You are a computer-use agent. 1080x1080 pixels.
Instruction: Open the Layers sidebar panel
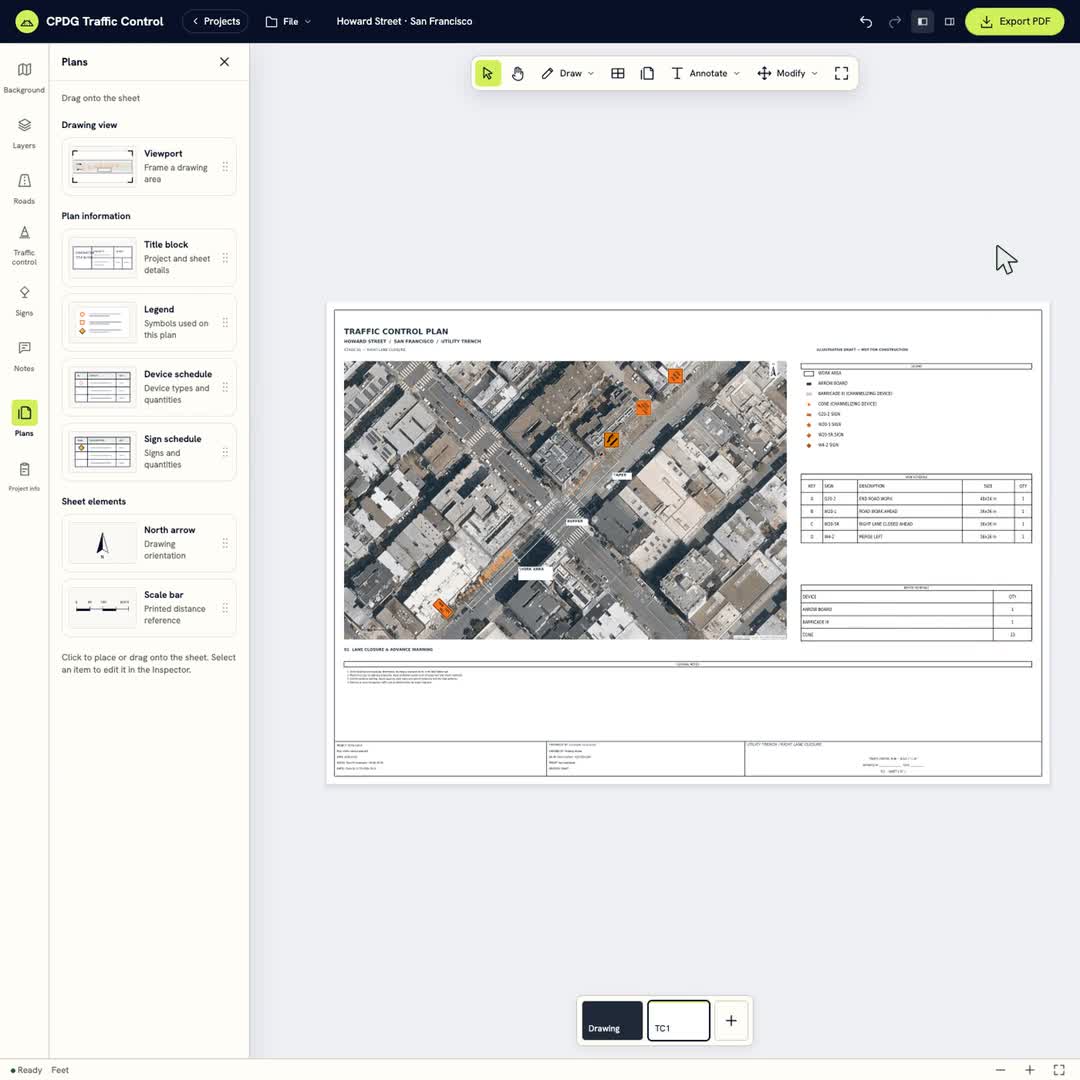tap(24, 133)
